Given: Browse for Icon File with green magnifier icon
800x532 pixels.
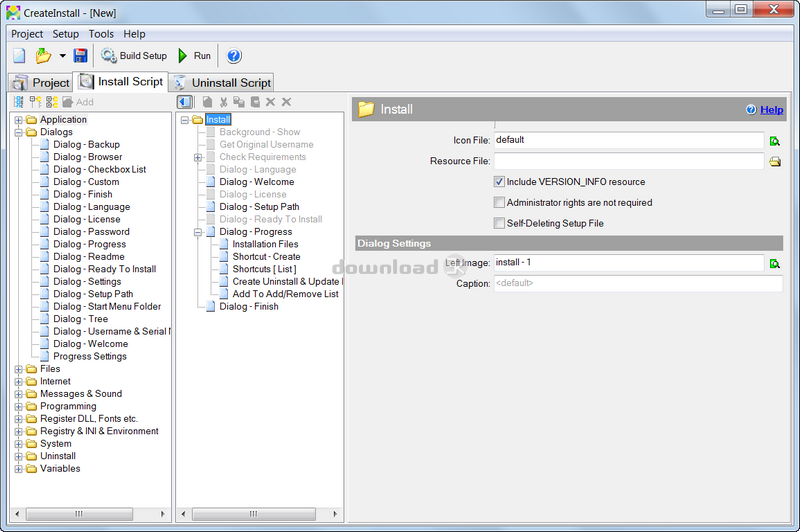Looking at the screenshot, I should [x=774, y=141].
